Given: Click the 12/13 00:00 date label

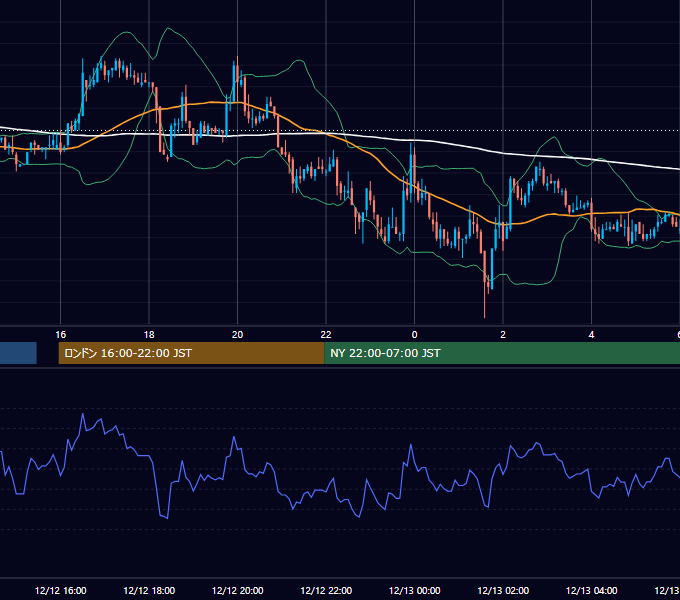Looking at the screenshot, I should [x=415, y=590].
